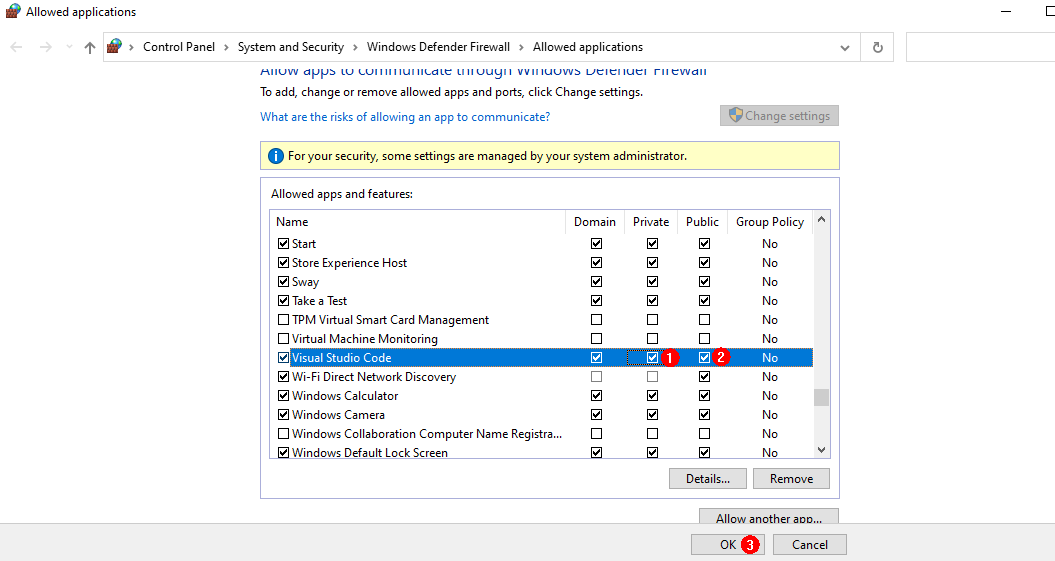Click the Details... button
1055x561 pixels.
(x=707, y=479)
